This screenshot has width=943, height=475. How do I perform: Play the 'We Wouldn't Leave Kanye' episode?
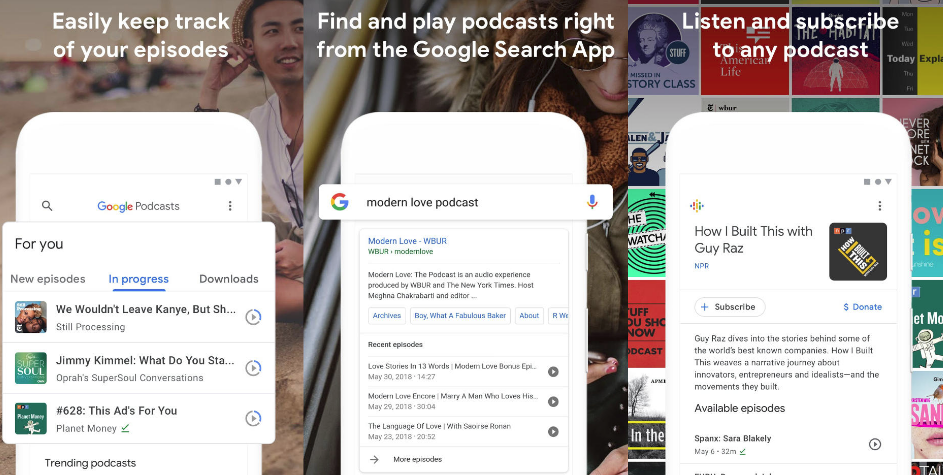pyautogui.click(x=253, y=317)
